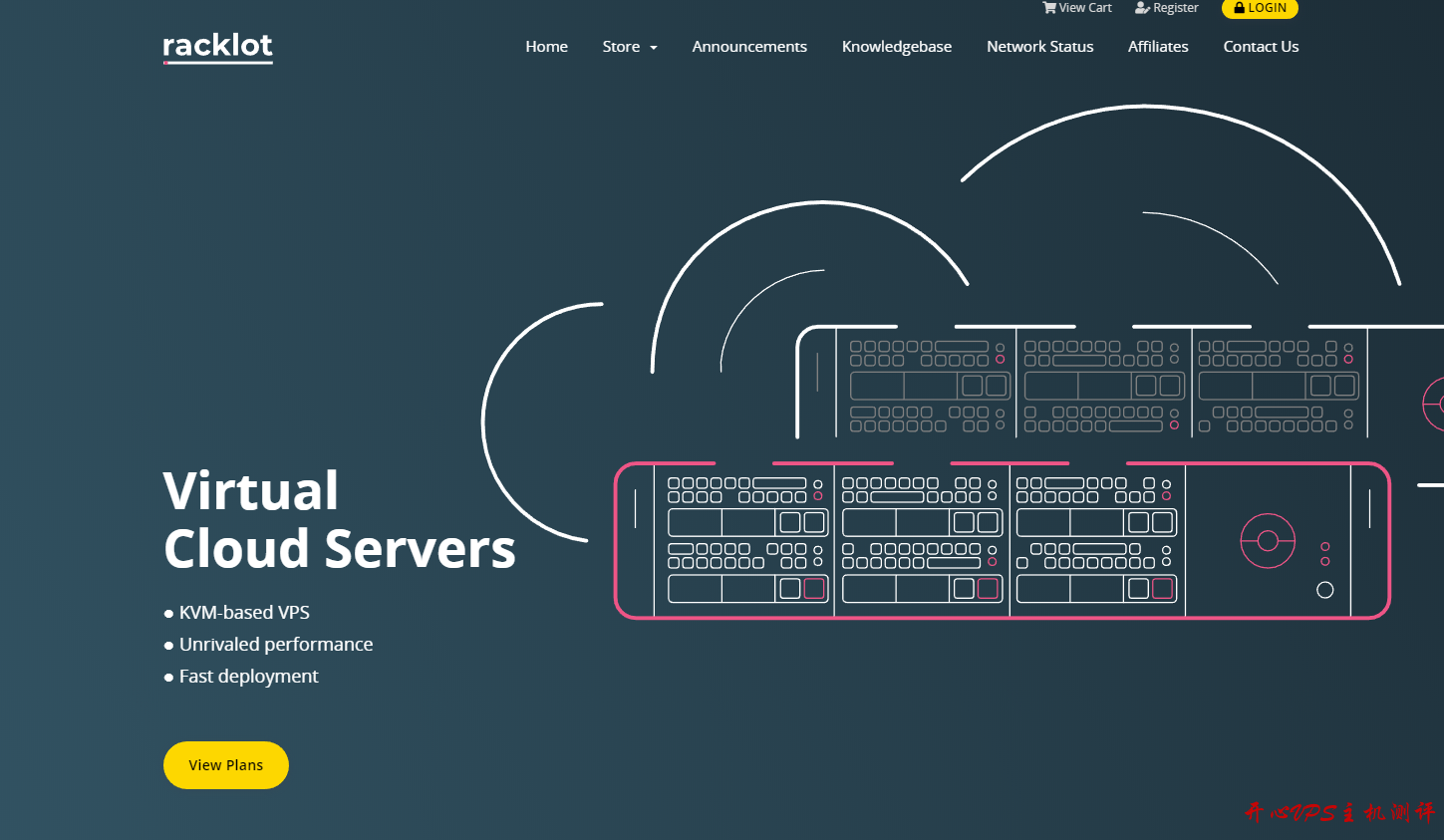This screenshot has height=840, width=1444.
Task: Click the View Cart text link
Action: (x=1084, y=8)
